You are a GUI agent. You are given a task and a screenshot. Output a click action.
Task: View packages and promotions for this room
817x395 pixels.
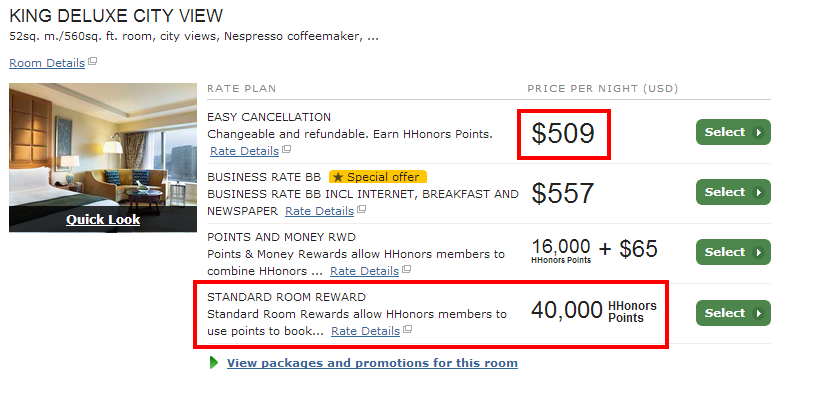point(372,363)
